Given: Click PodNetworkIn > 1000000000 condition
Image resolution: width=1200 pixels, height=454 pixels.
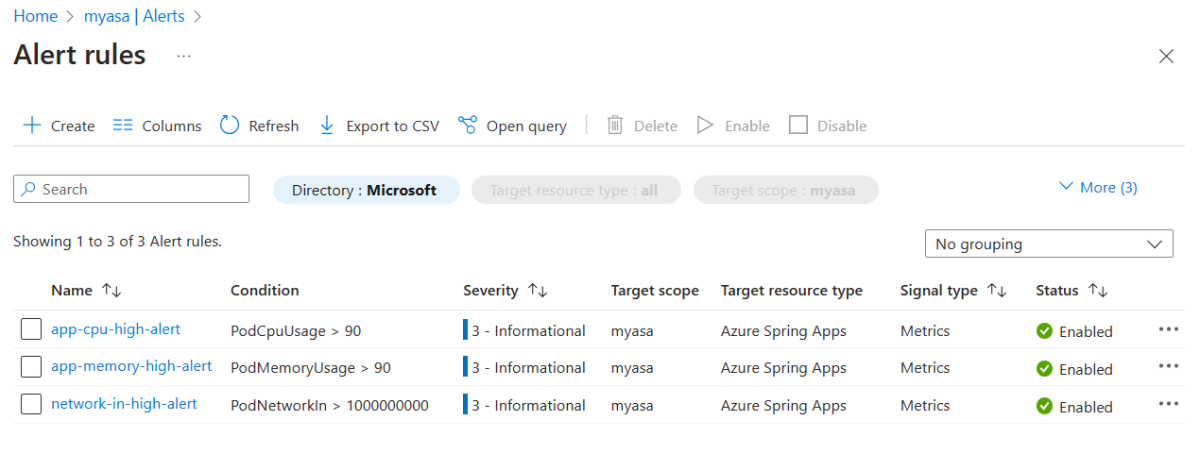Looking at the screenshot, I should point(330,405).
